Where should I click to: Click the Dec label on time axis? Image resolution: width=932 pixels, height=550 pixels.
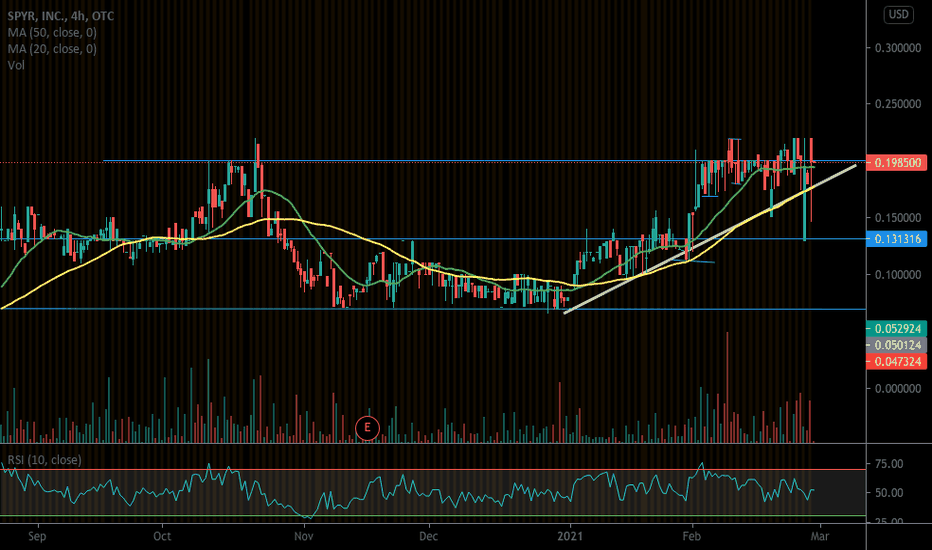click(x=429, y=536)
